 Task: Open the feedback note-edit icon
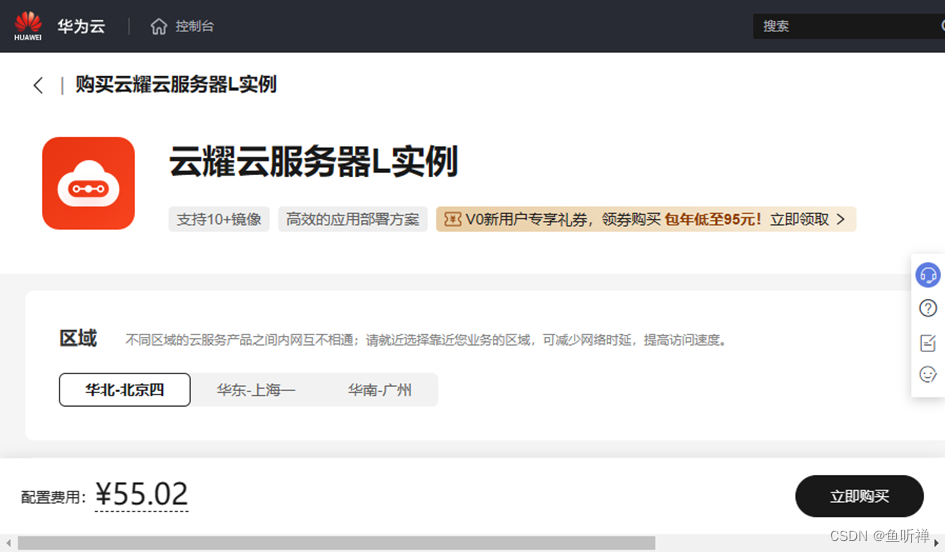[928, 342]
